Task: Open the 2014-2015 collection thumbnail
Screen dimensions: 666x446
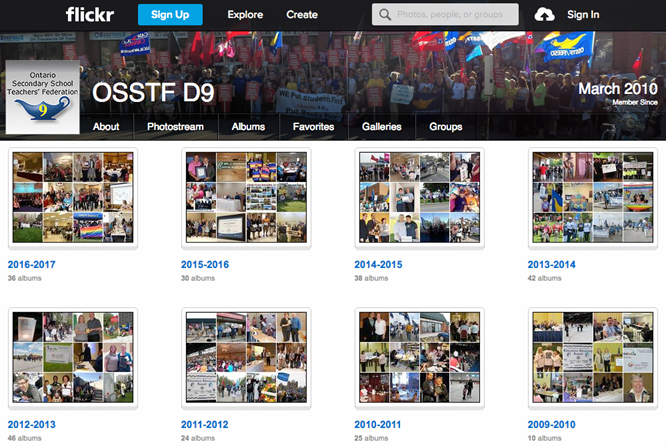Action: pos(419,198)
